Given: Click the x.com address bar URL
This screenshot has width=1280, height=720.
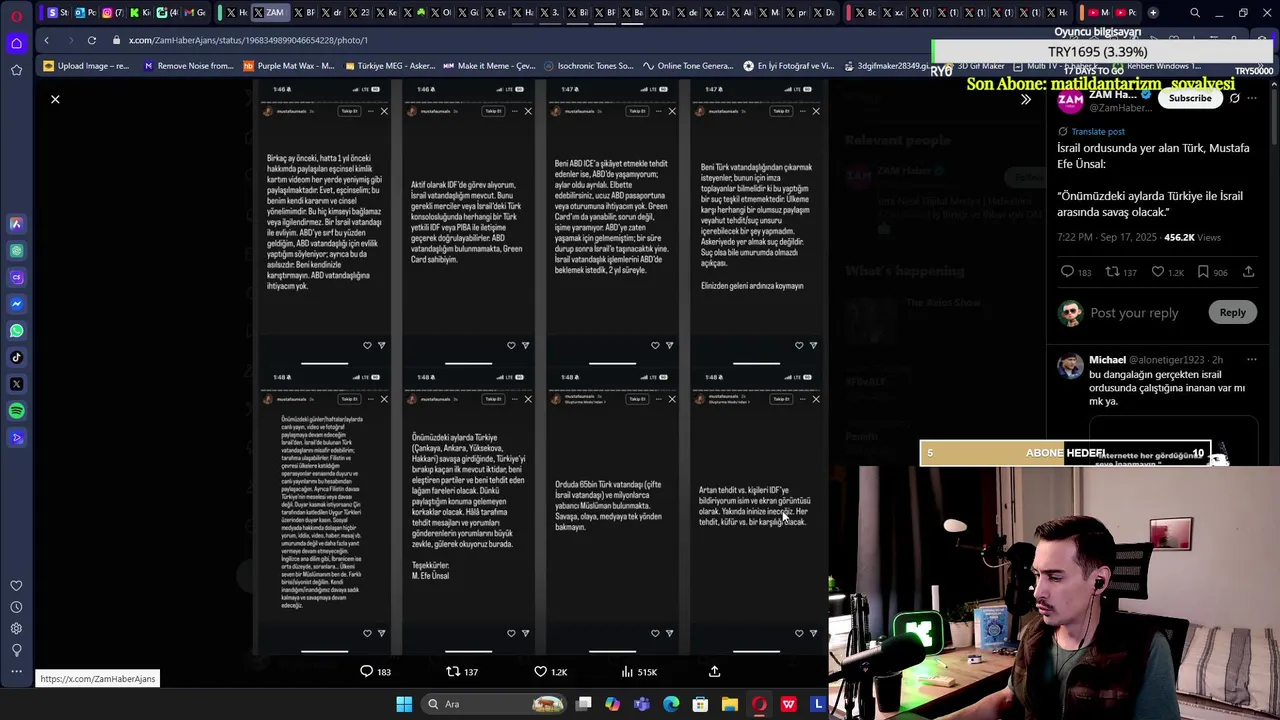Looking at the screenshot, I should [248, 40].
